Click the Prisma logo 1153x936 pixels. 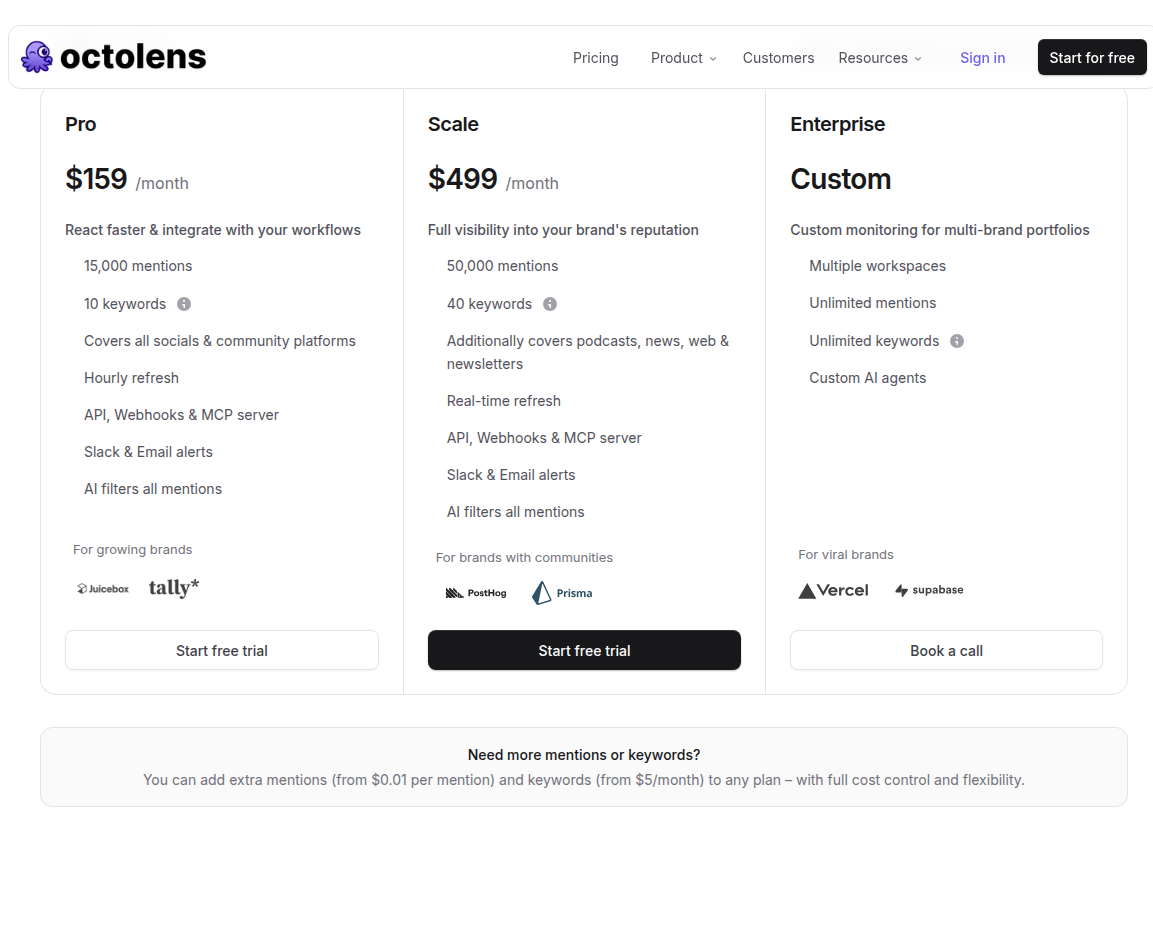pos(562,593)
